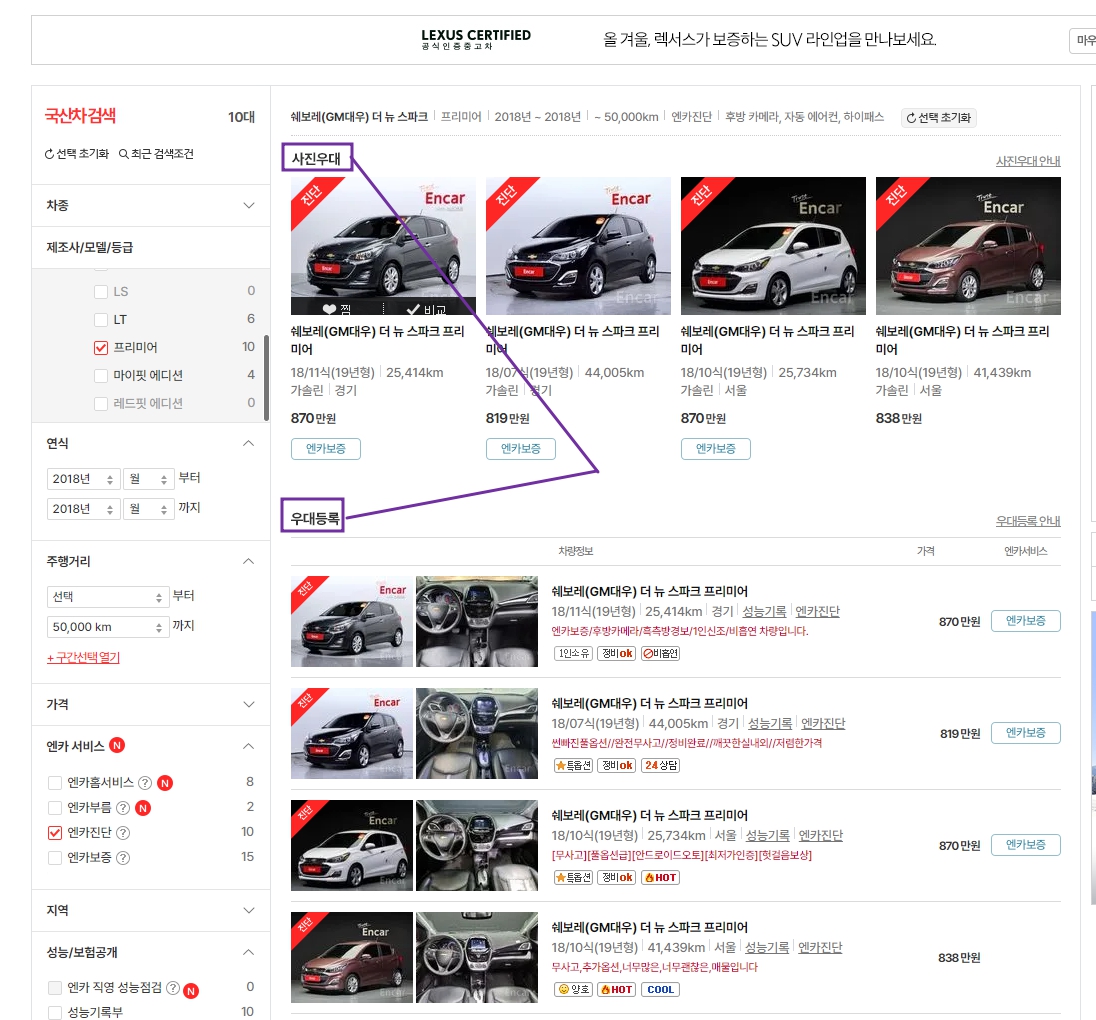Click 성능기록 link in 870만원 경기 listing
The height and width of the screenshot is (1020, 1096).
[x=764, y=612]
